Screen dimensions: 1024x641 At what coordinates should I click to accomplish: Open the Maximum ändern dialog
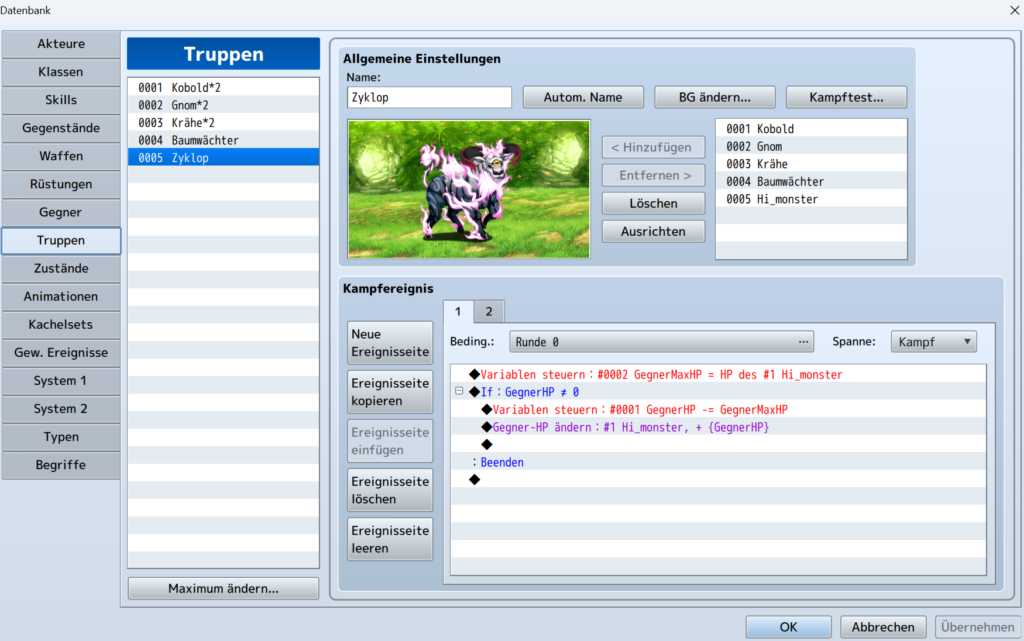(x=222, y=588)
